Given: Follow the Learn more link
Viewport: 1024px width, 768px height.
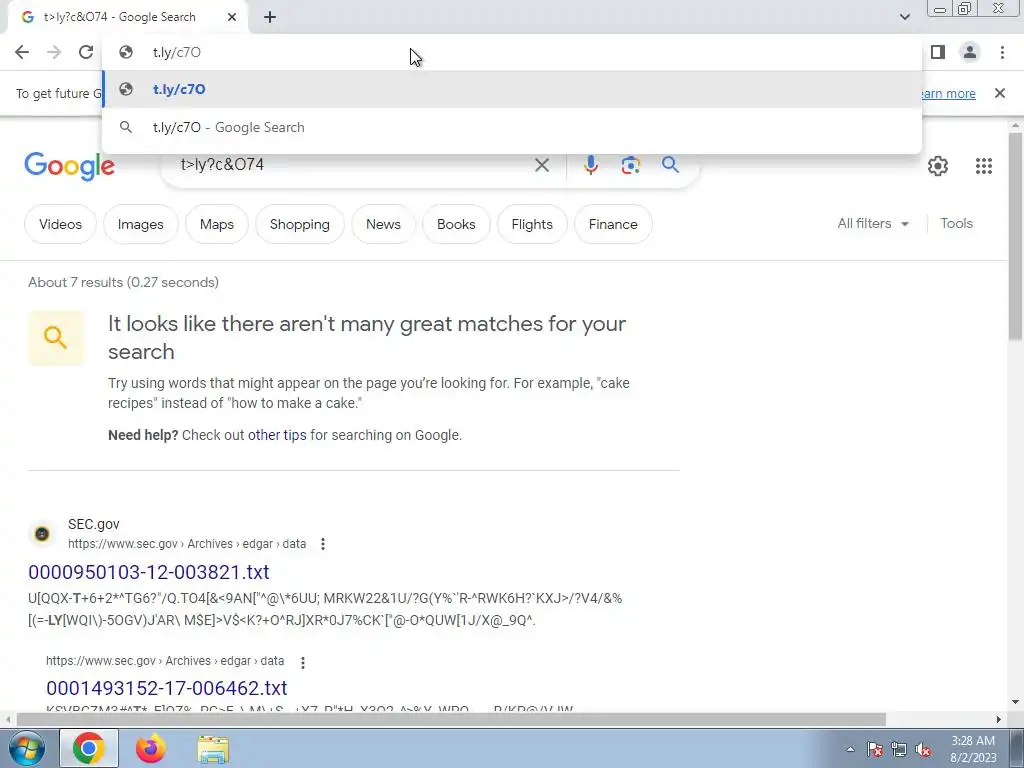Looking at the screenshot, I should 947,93.
